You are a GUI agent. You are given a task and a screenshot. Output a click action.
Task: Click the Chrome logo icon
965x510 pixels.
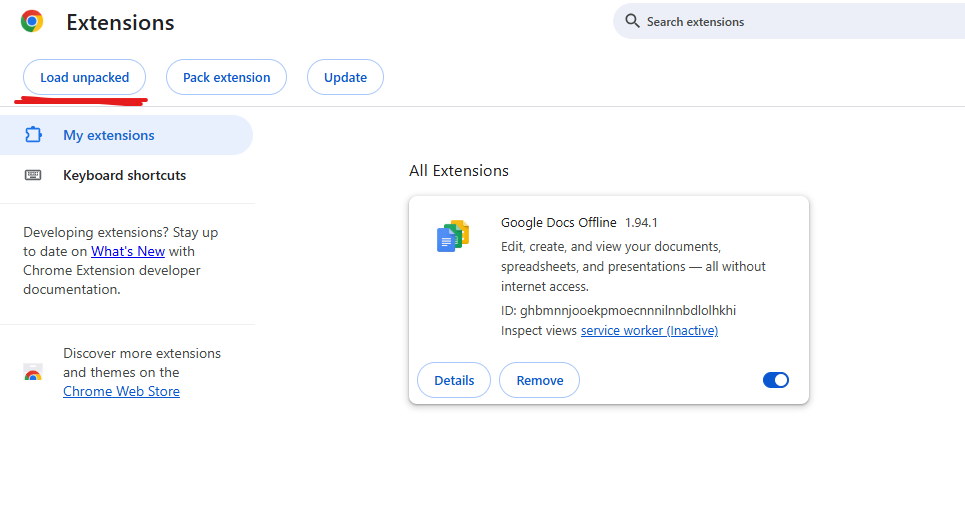coord(32,21)
